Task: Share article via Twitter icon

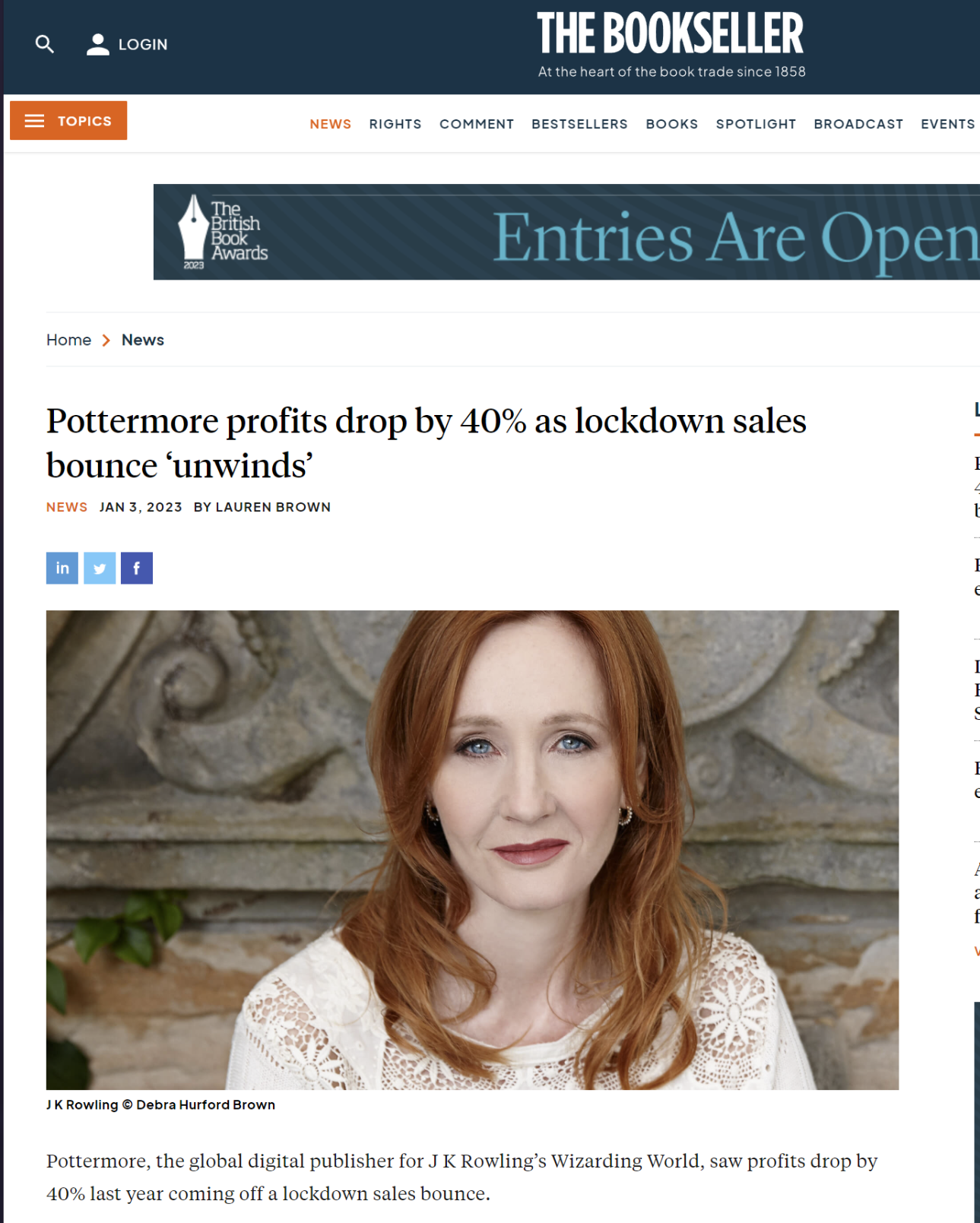Action: (x=100, y=568)
